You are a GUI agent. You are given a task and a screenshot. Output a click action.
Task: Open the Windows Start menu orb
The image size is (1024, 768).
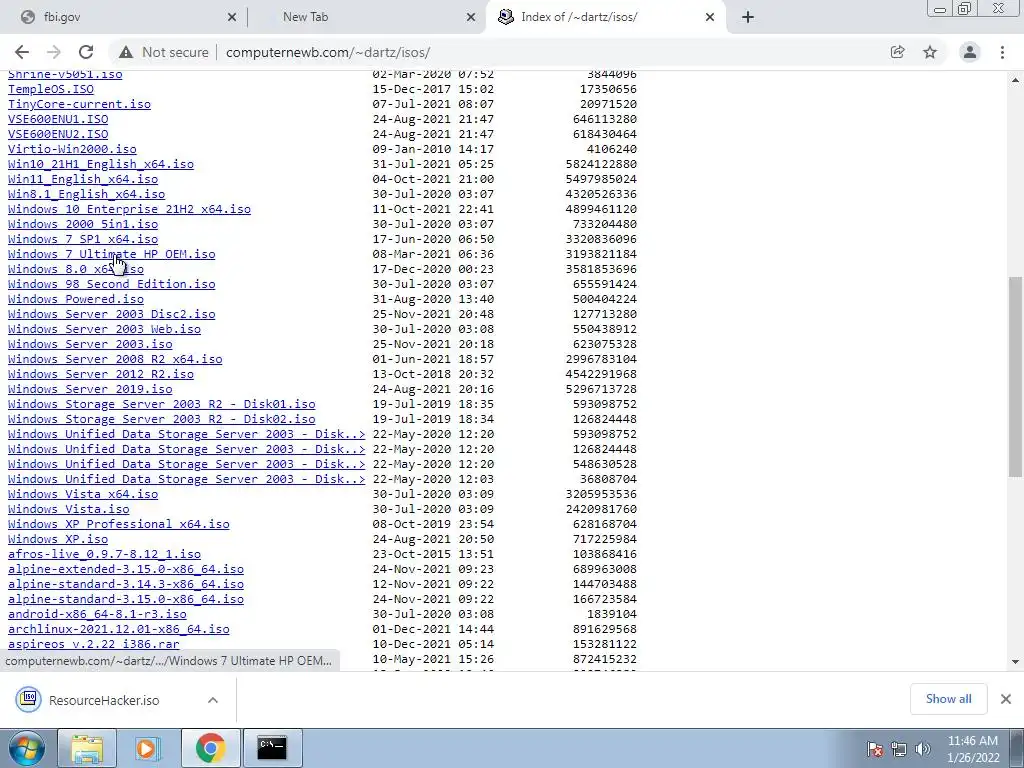pyautogui.click(x=26, y=748)
